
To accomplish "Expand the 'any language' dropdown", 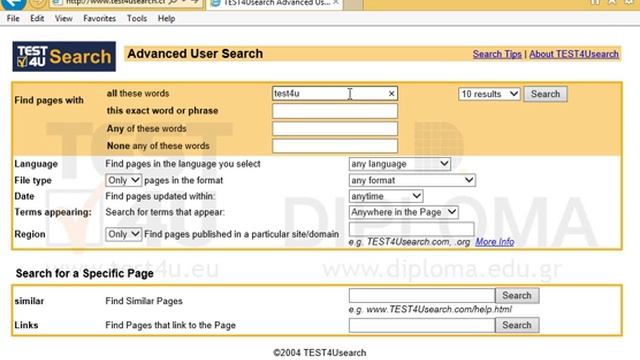I will tap(400, 164).
